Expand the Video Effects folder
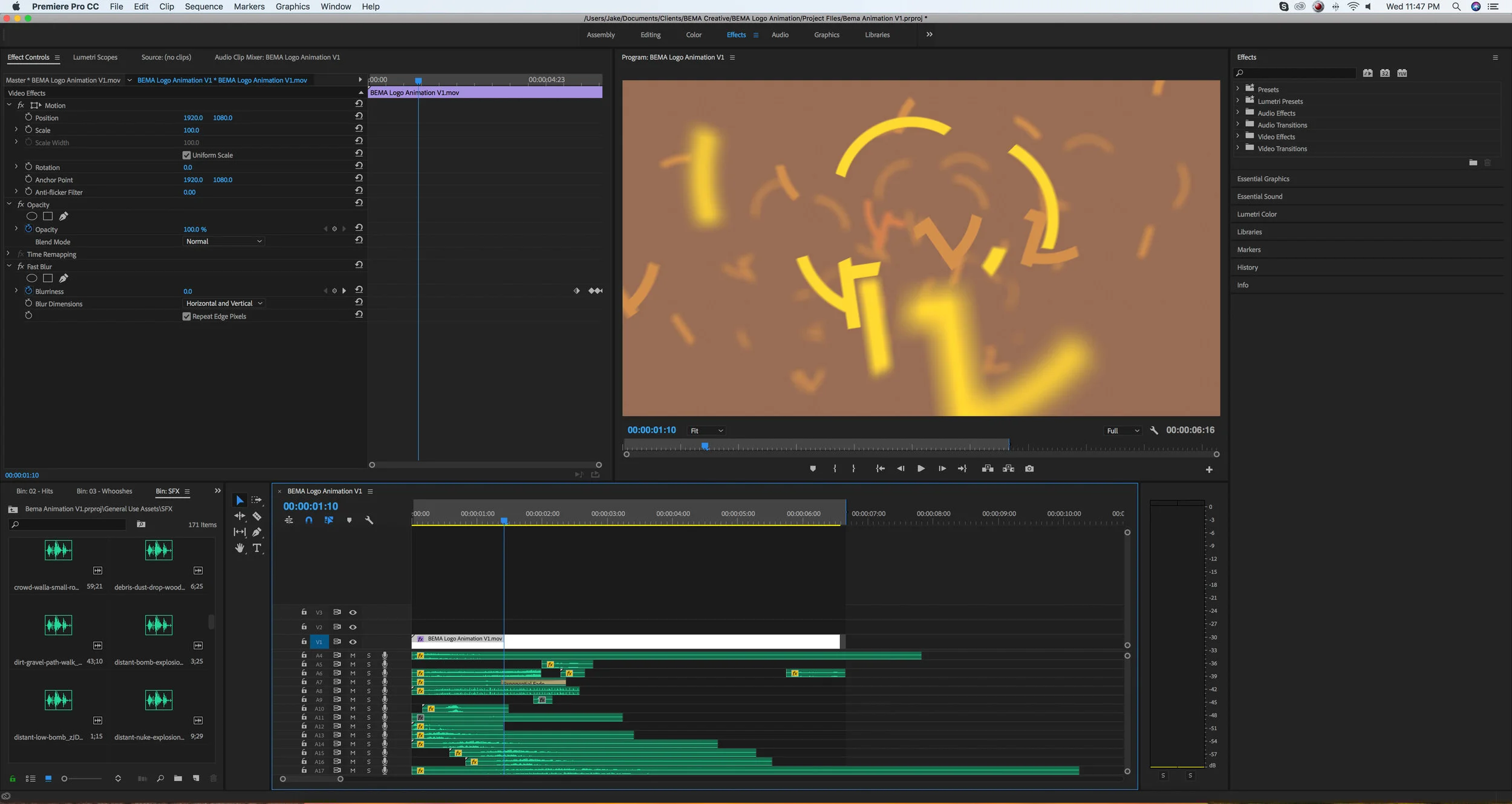 coord(1237,136)
